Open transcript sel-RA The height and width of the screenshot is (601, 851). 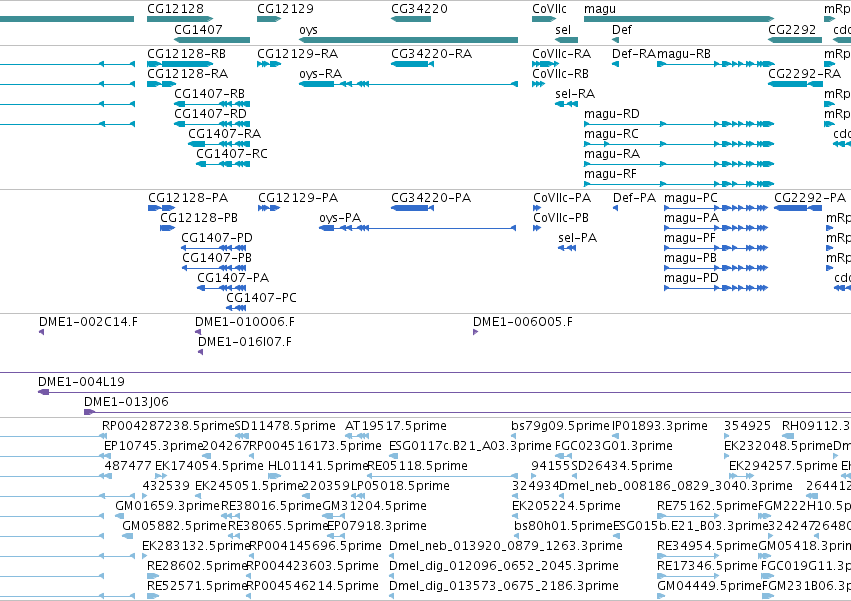(x=575, y=94)
